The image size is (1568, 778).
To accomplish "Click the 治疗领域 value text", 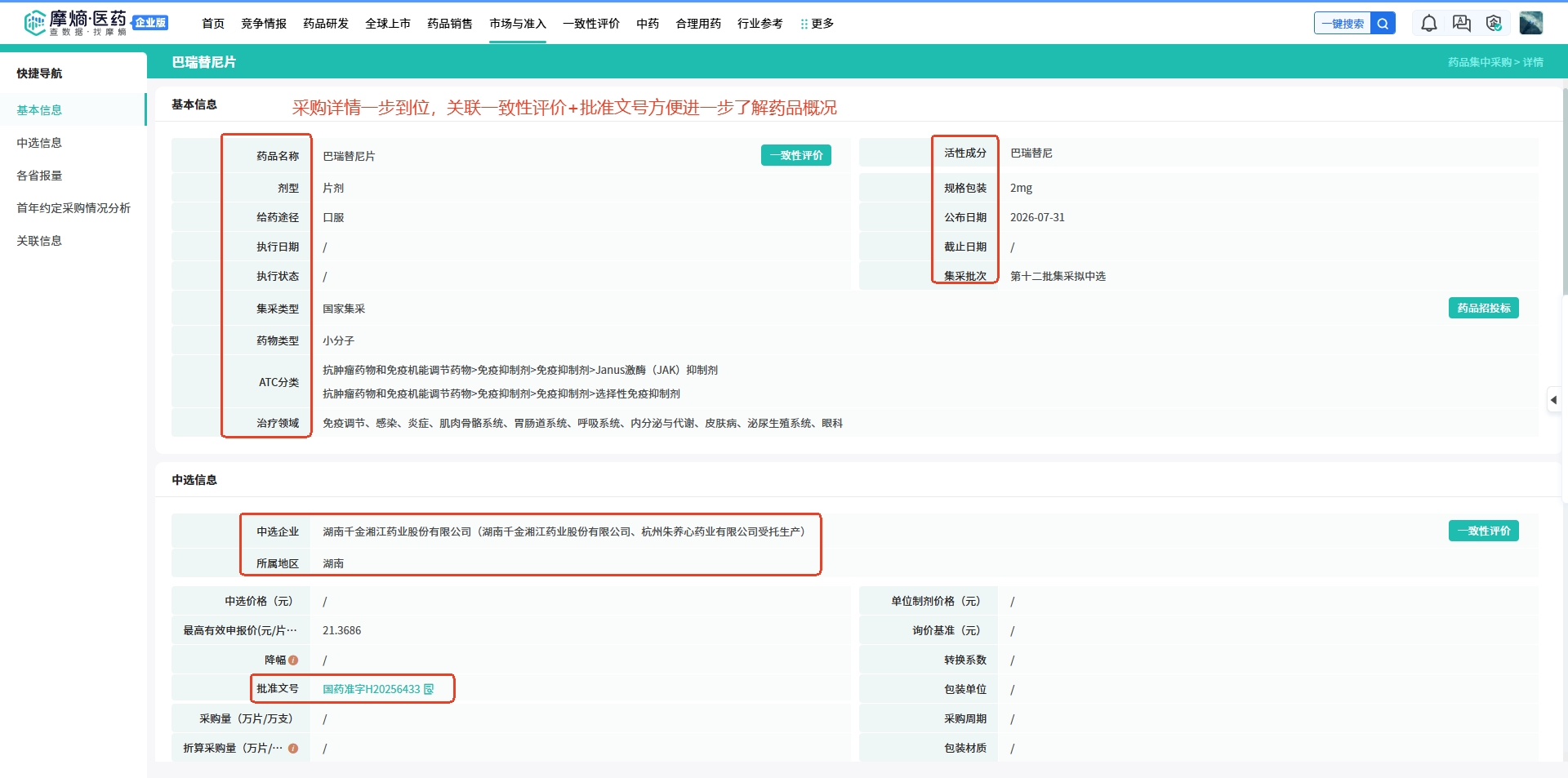I will click(582, 423).
